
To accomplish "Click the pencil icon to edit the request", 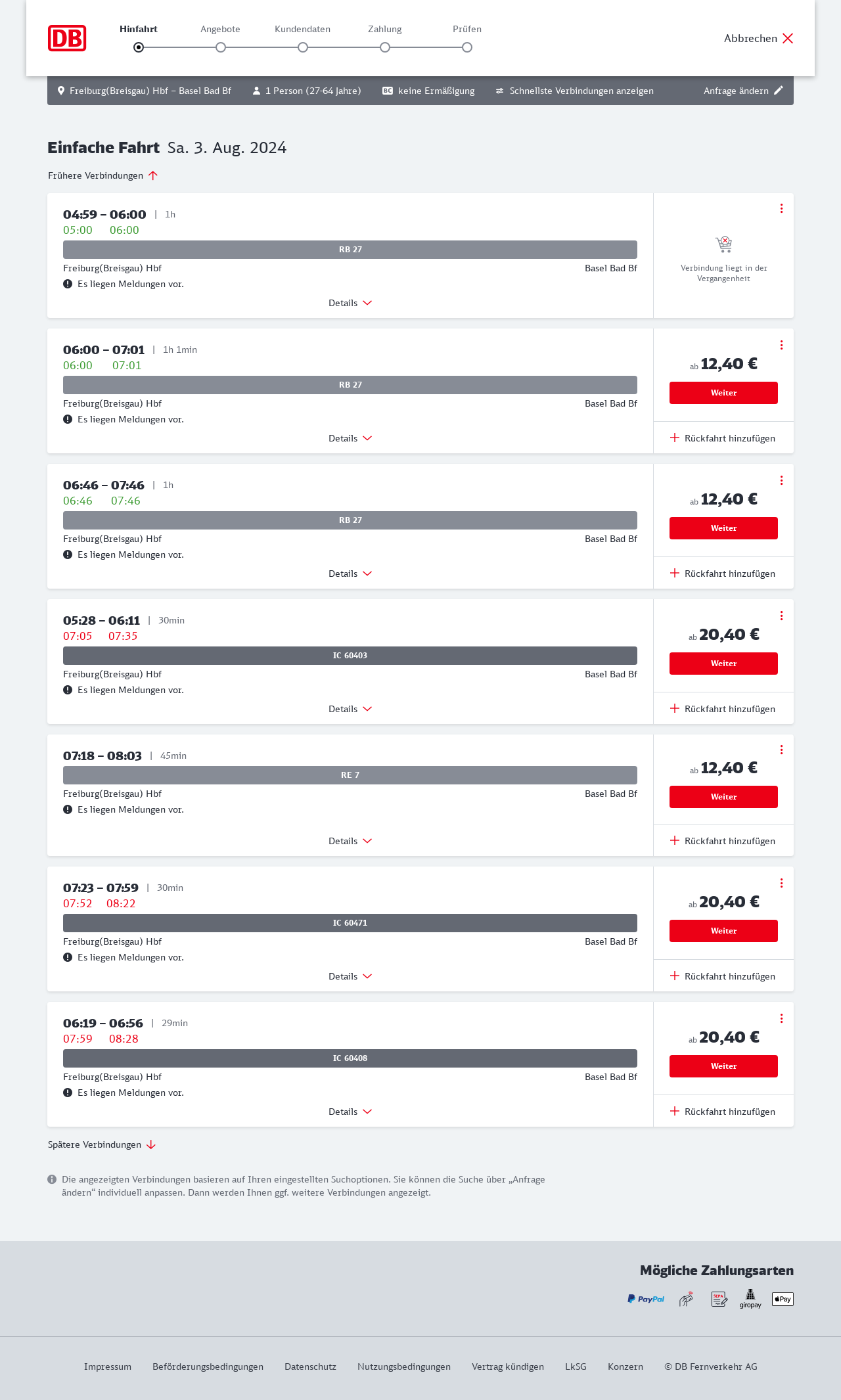I will (779, 90).
